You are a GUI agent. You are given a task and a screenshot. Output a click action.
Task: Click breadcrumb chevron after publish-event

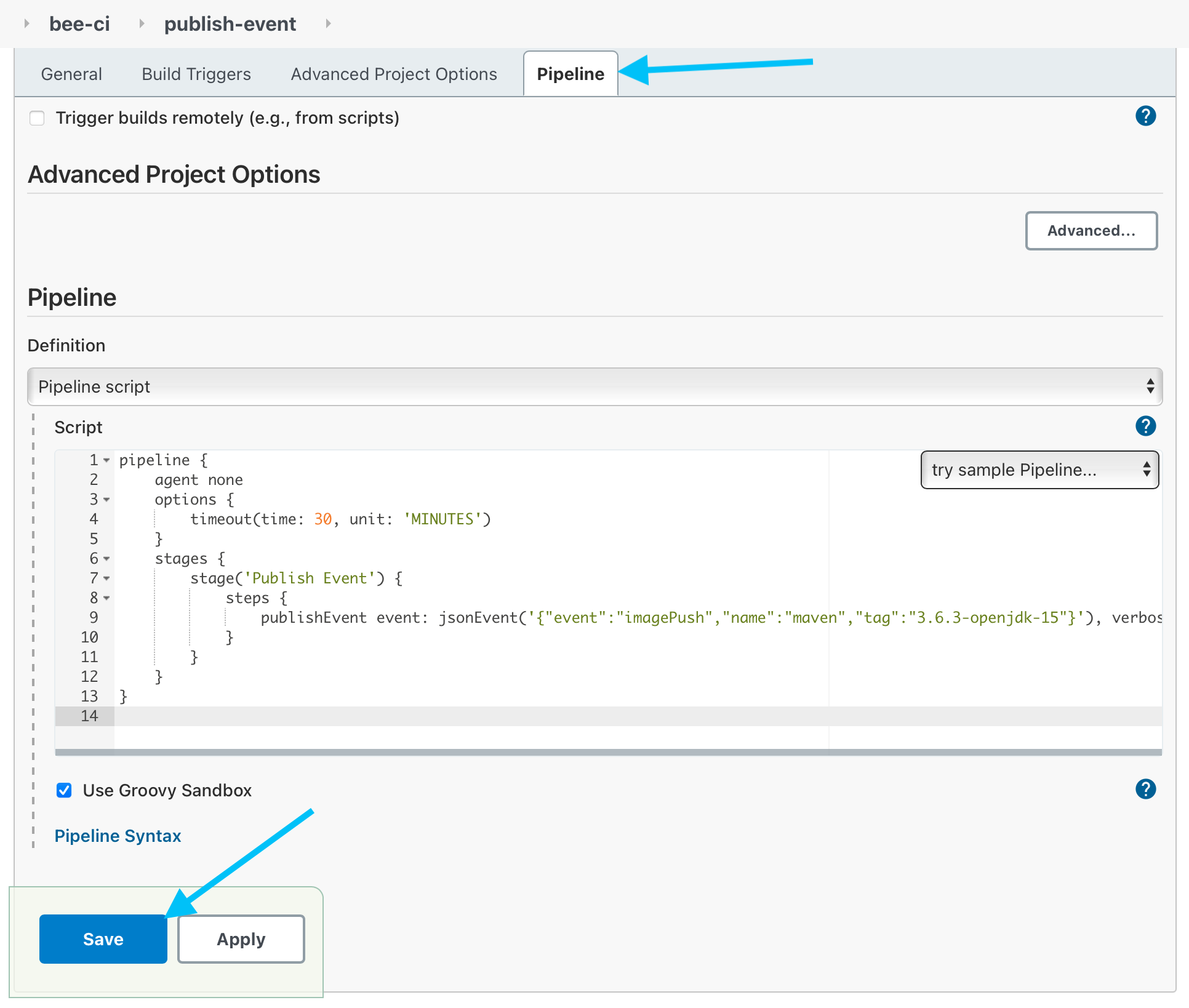click(x=328, y=23)
